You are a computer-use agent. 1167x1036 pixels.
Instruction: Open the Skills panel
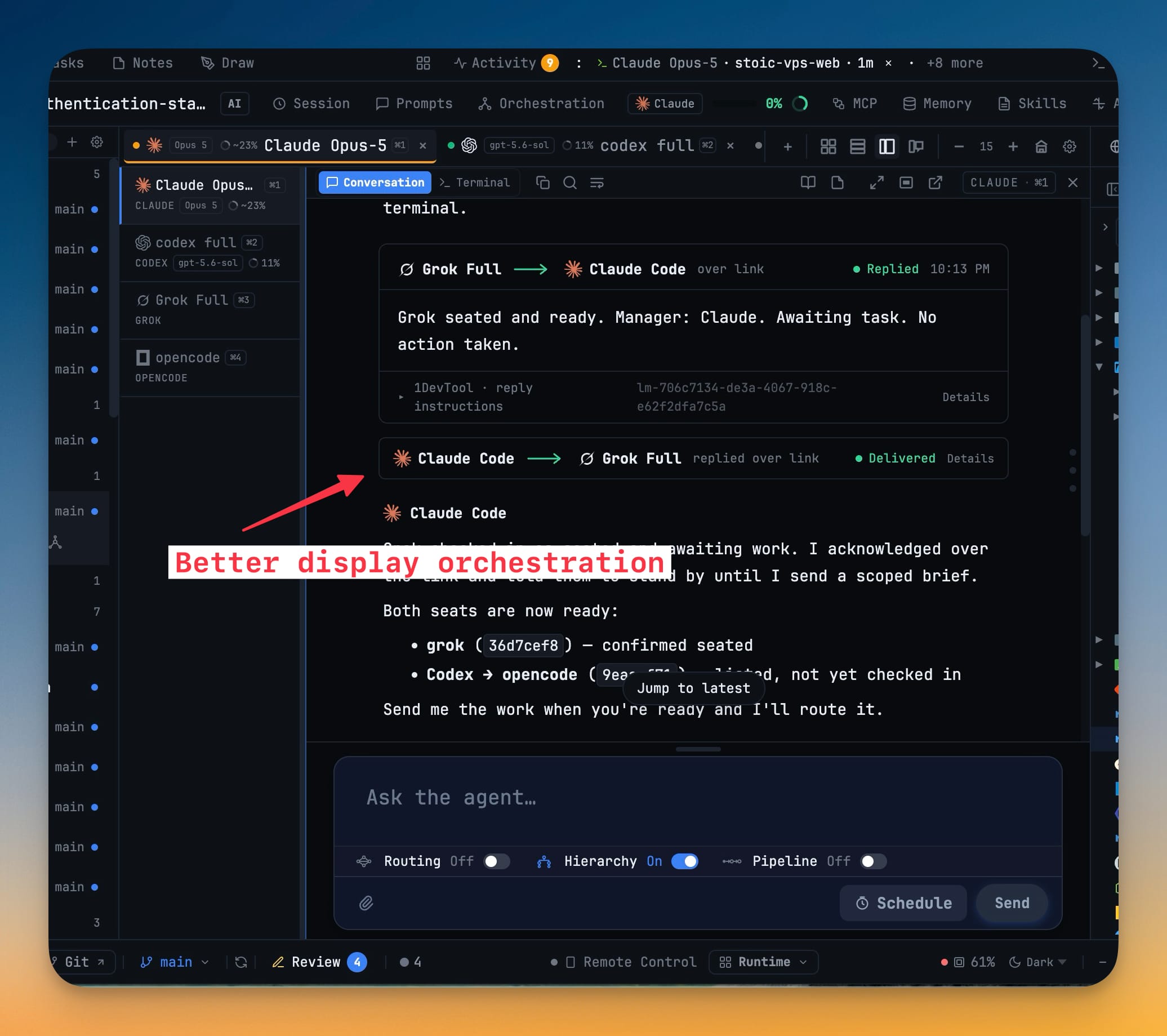click(x=1032, y=103)
